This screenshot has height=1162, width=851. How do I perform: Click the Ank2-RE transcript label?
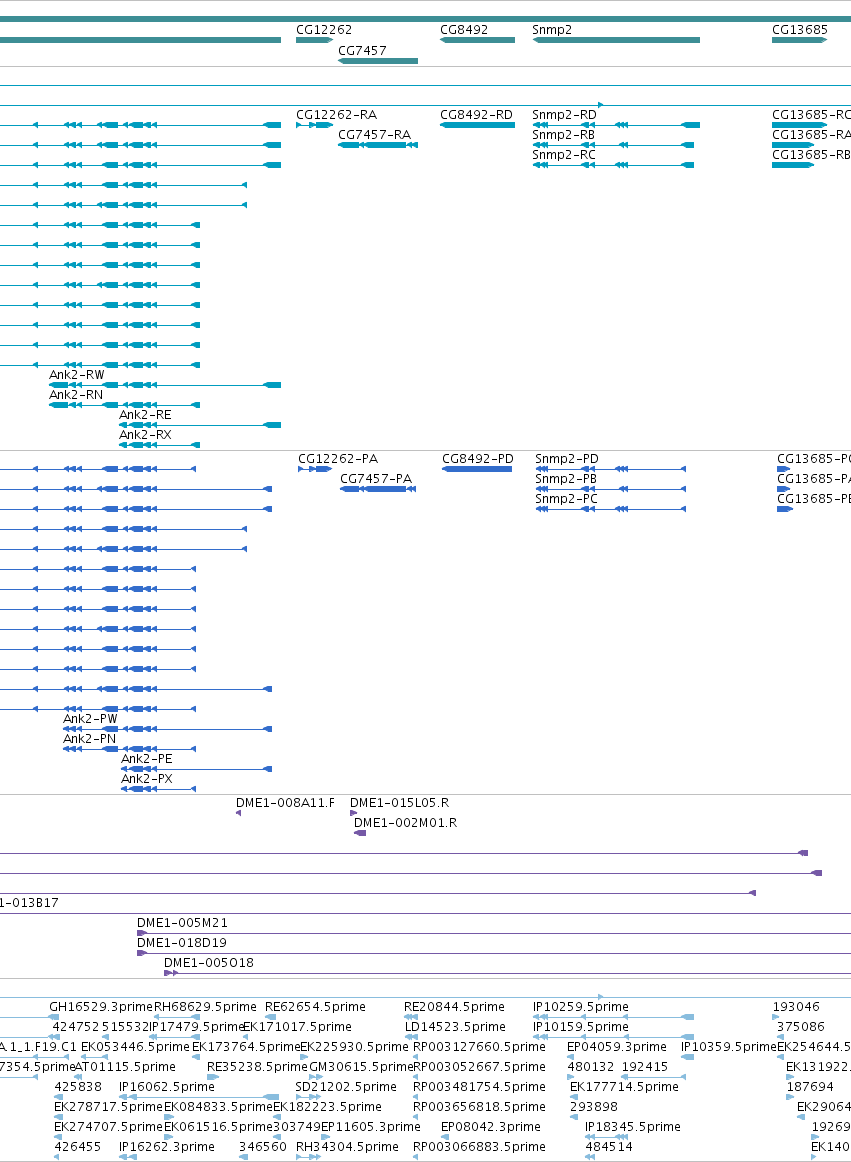pyautogui.click(x=145, y=415)
